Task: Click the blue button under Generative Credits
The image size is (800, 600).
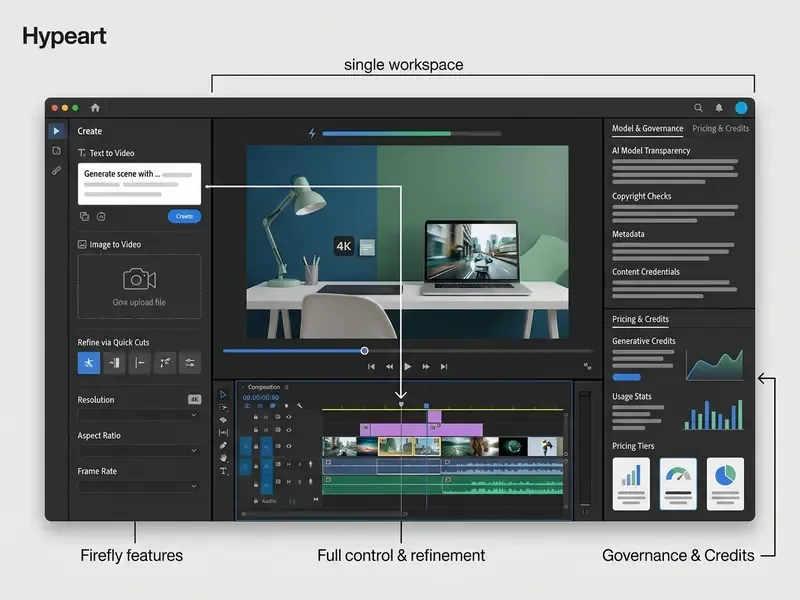Action: point(627,378)
